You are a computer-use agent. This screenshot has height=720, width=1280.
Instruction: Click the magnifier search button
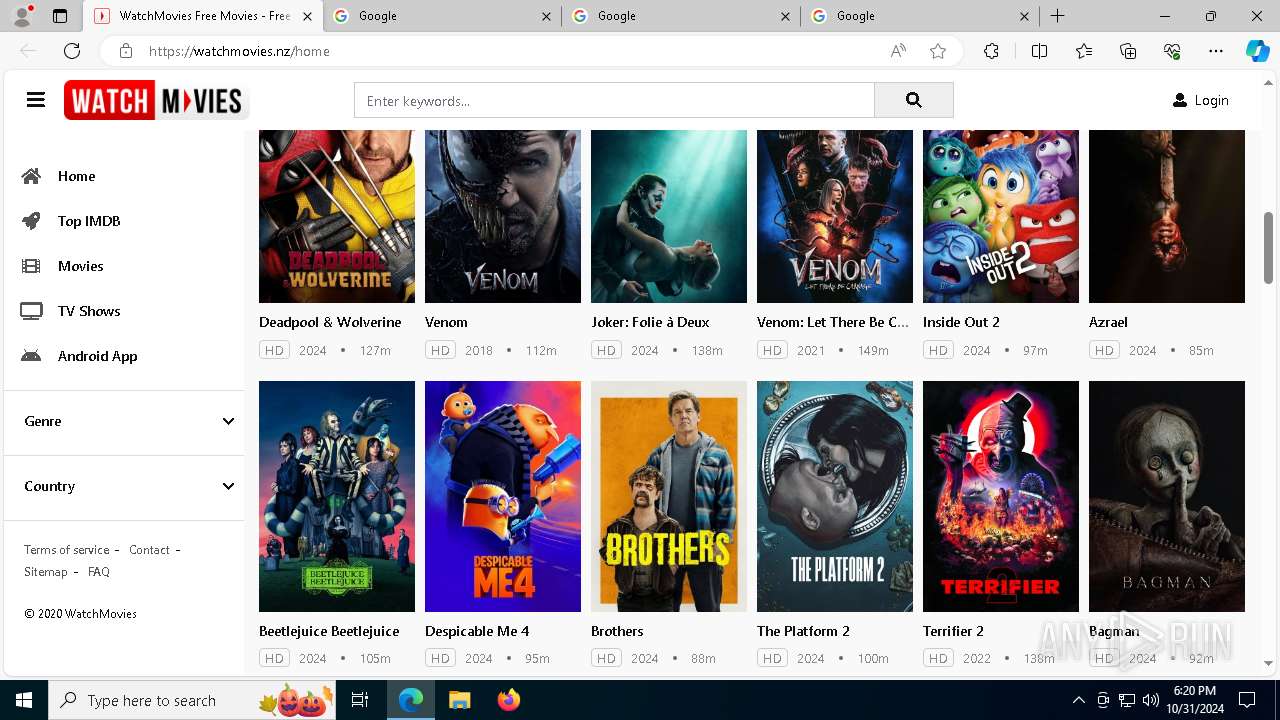click(x=913, y=100)
